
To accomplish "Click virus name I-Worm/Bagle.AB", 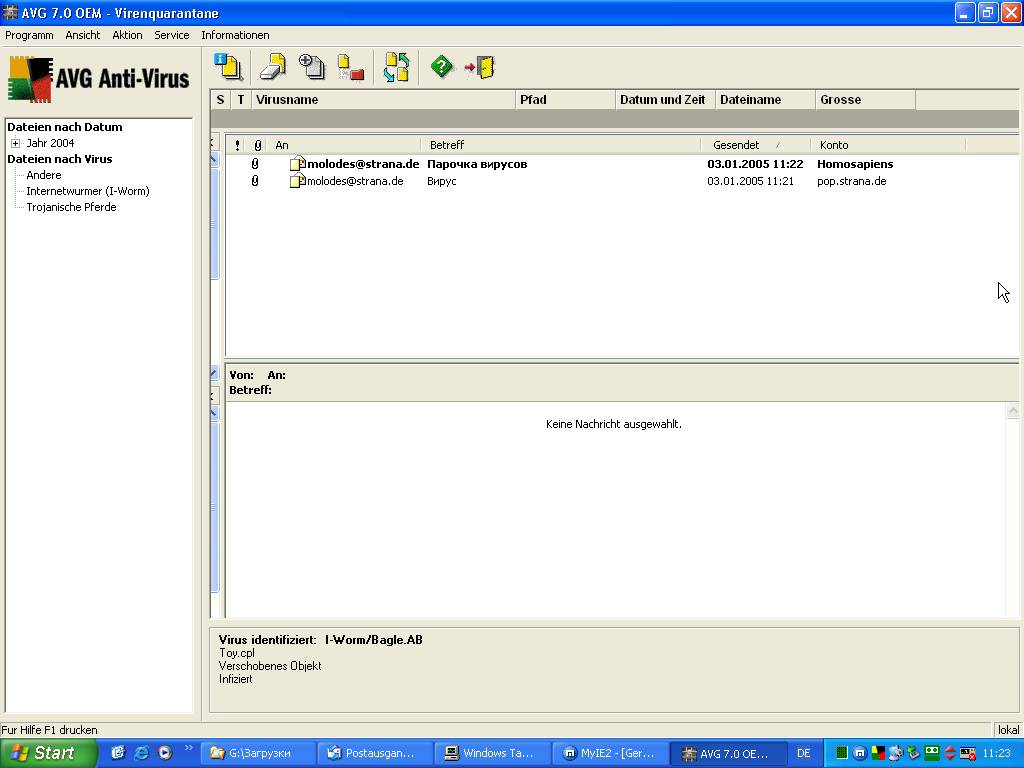I will [x=374, y=640].
